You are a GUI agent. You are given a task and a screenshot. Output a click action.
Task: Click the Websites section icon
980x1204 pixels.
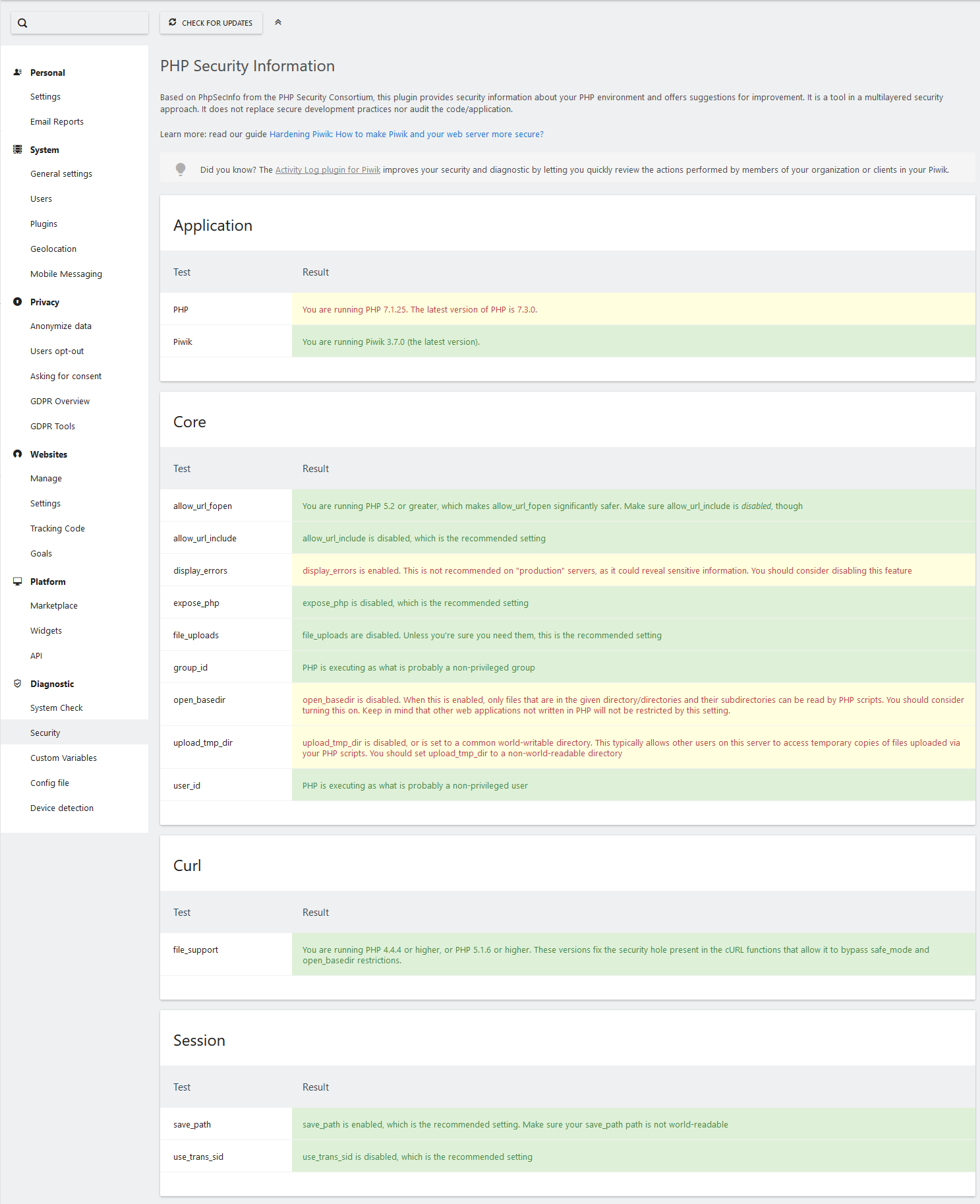tap(18, 454)
